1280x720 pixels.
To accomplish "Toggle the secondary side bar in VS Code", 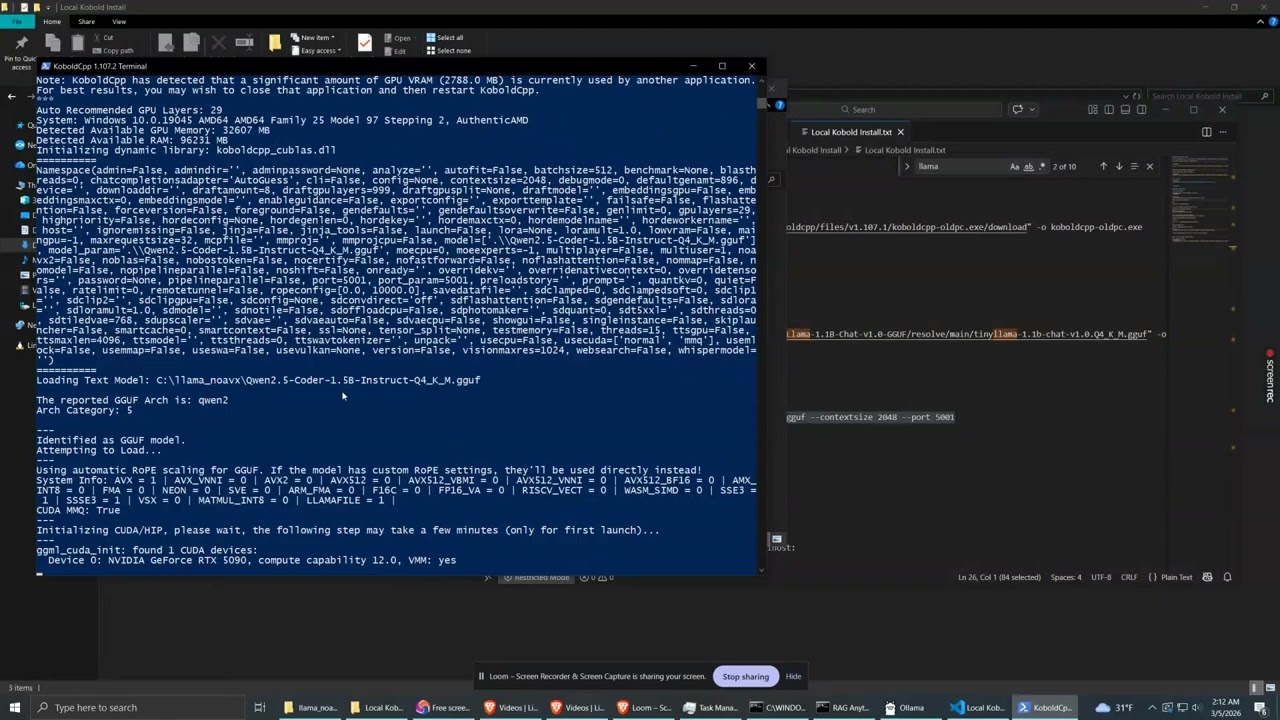I will pyautogui.click(x=1141, y=109).
